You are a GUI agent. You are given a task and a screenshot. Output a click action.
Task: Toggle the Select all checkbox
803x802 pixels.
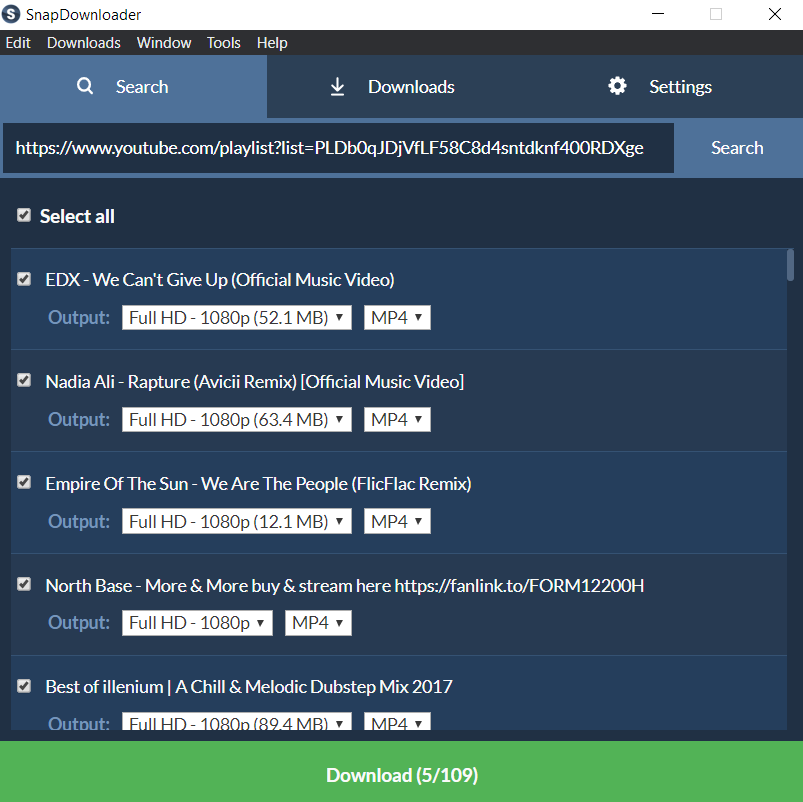pos(24,216)
